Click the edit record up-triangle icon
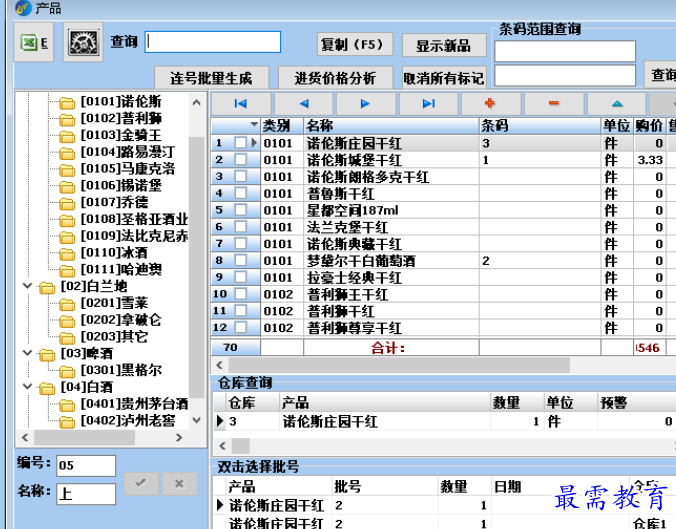 click(x=617, y=103)
